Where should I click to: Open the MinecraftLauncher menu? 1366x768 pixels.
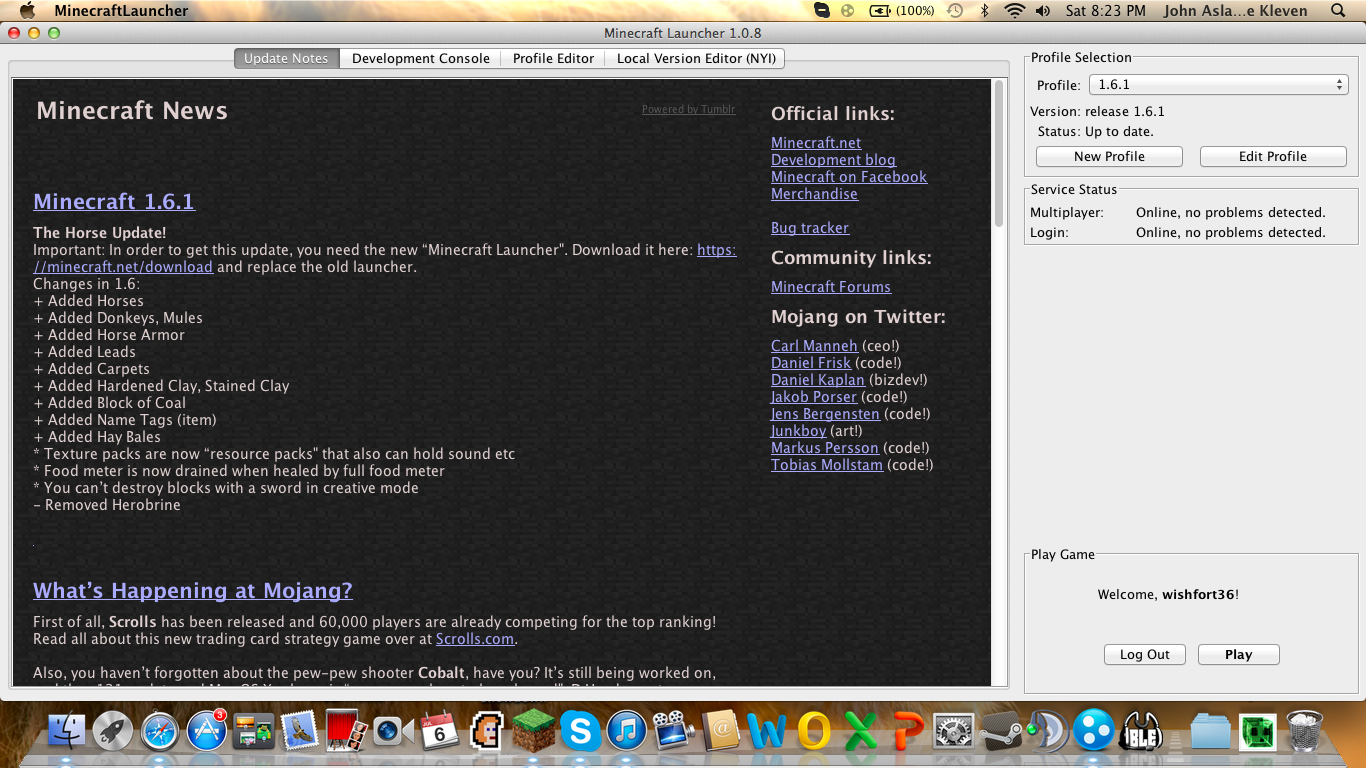pyautogui.click(x=121, y=11)
